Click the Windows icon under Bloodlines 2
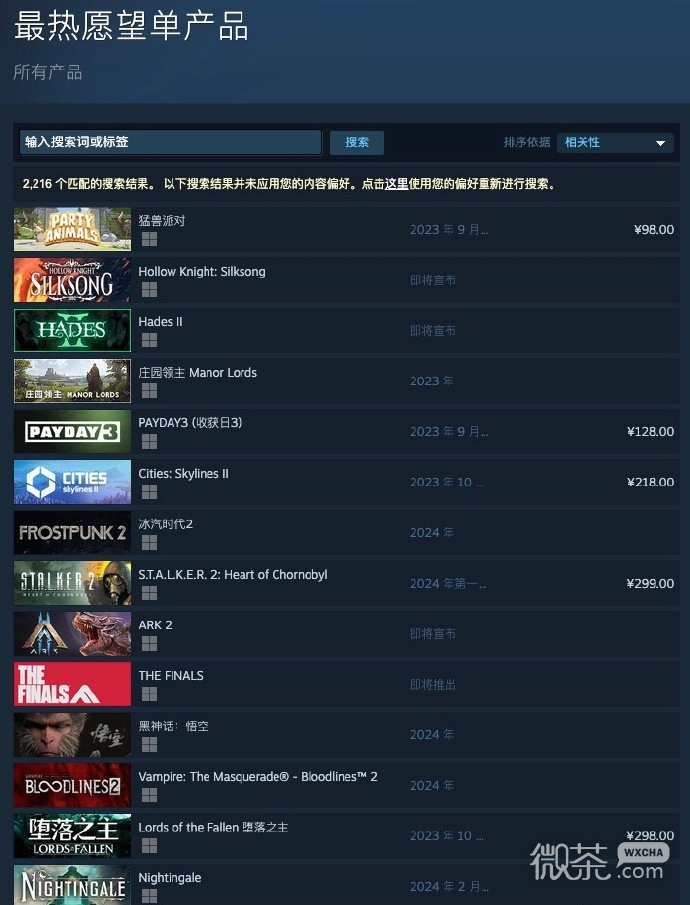 [150, 795]
